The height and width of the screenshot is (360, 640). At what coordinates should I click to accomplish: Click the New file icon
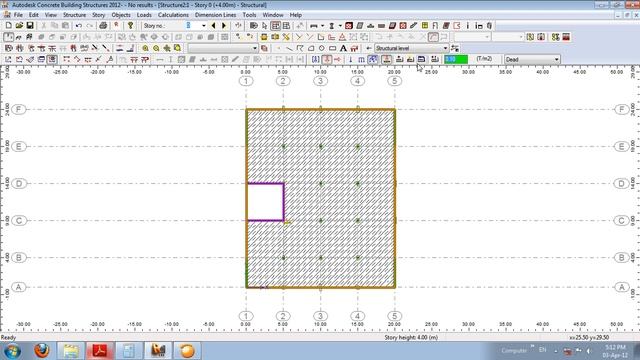[x=9, y=26]
